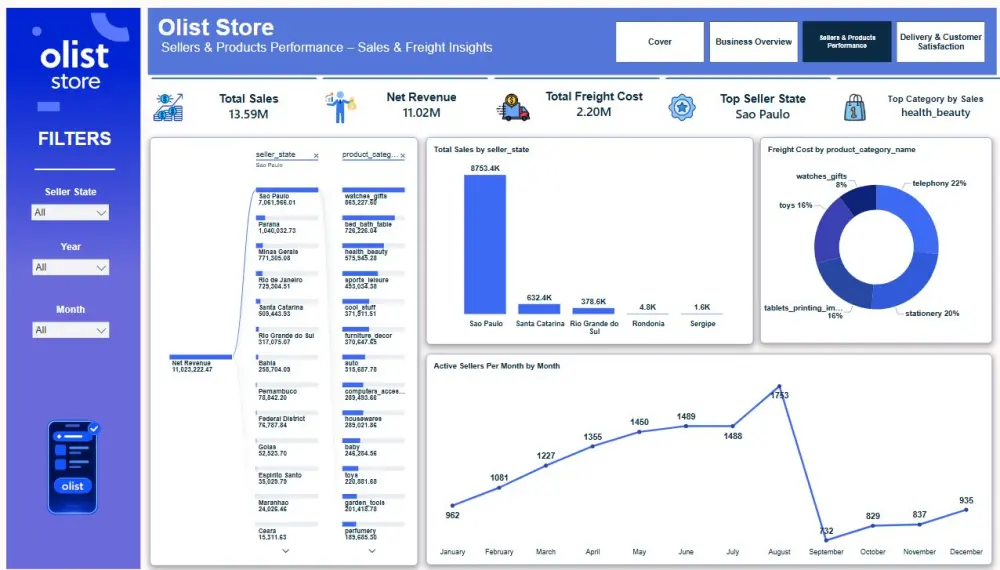Screen dimensions: 1000x570
Task: Select the Minas Gerais tree node
Action: 287,252
